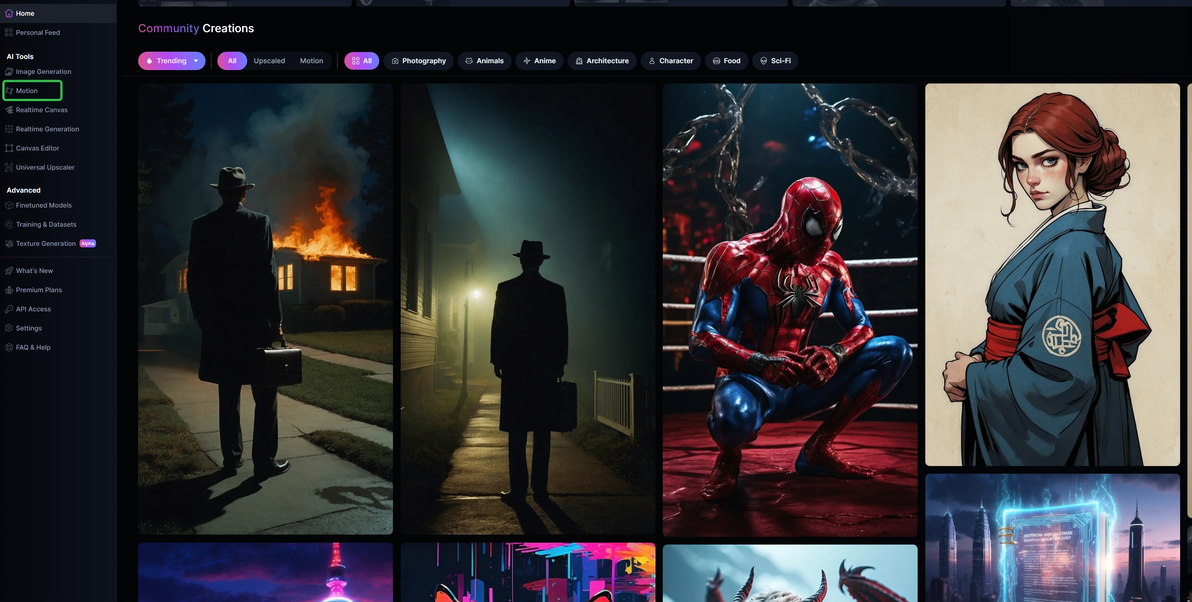
Task: Open foggy alley silhouette man image
Action: pos(528,309)
